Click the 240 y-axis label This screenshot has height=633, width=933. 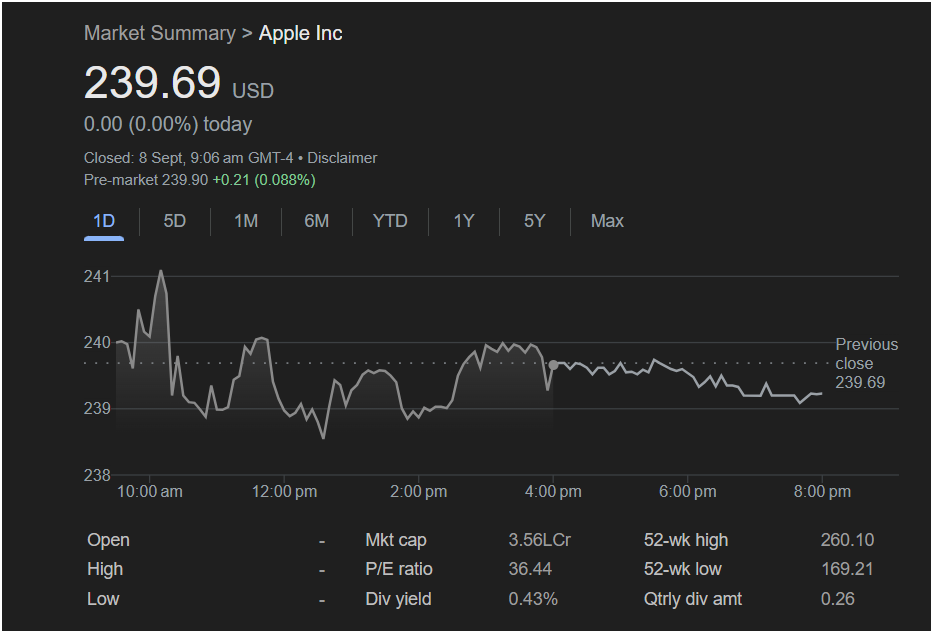98,343
